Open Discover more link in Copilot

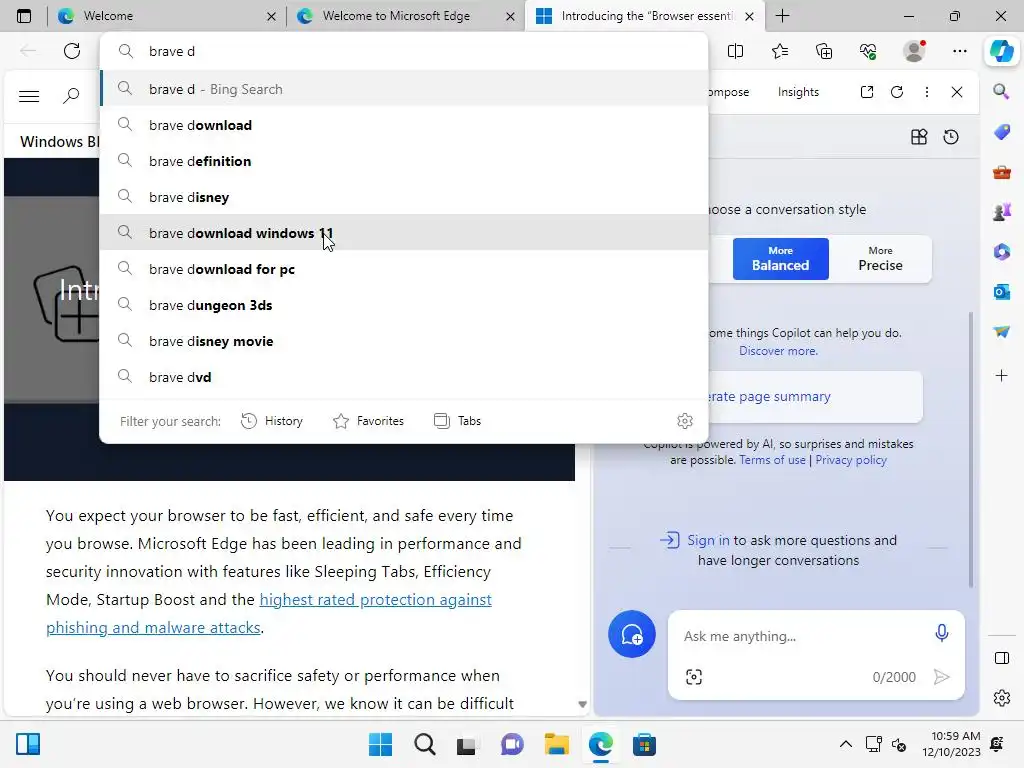coord(778,351)
